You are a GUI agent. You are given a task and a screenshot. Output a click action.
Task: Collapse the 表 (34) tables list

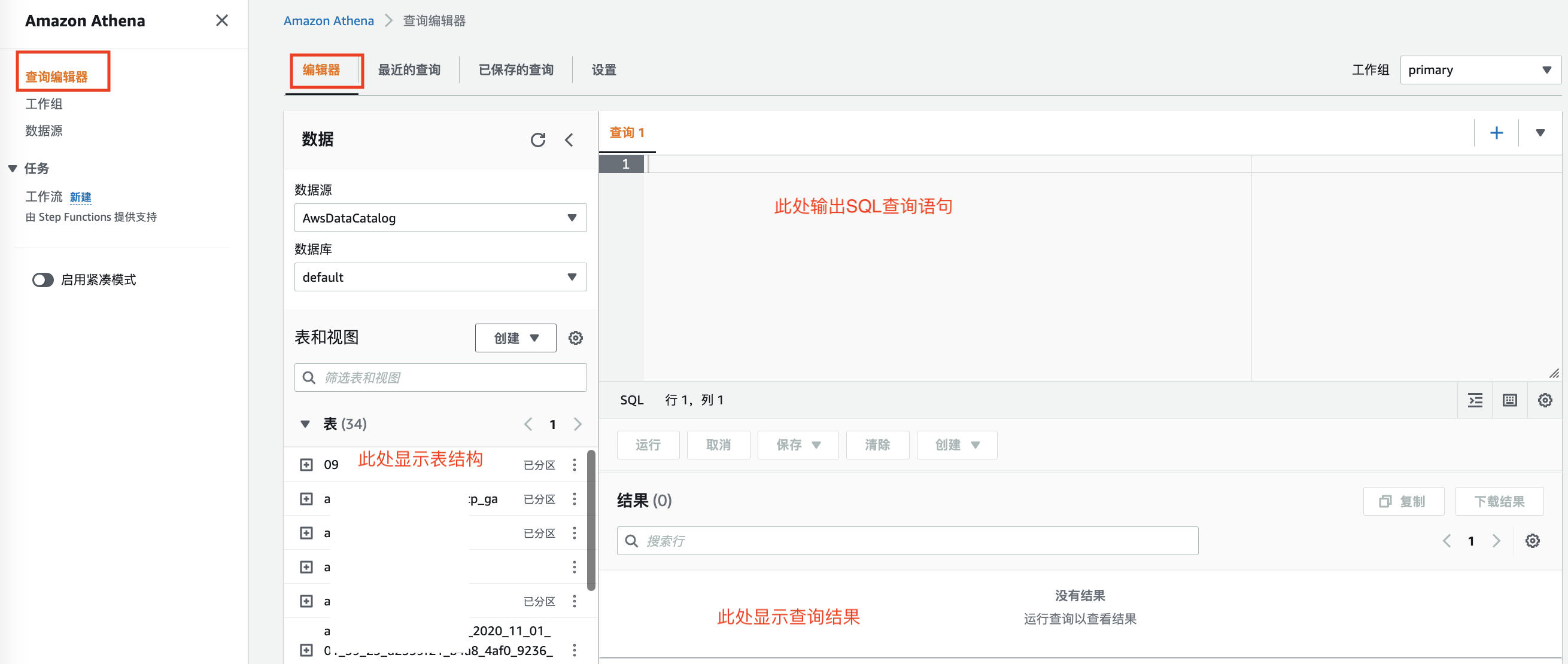tap(306, 424)
